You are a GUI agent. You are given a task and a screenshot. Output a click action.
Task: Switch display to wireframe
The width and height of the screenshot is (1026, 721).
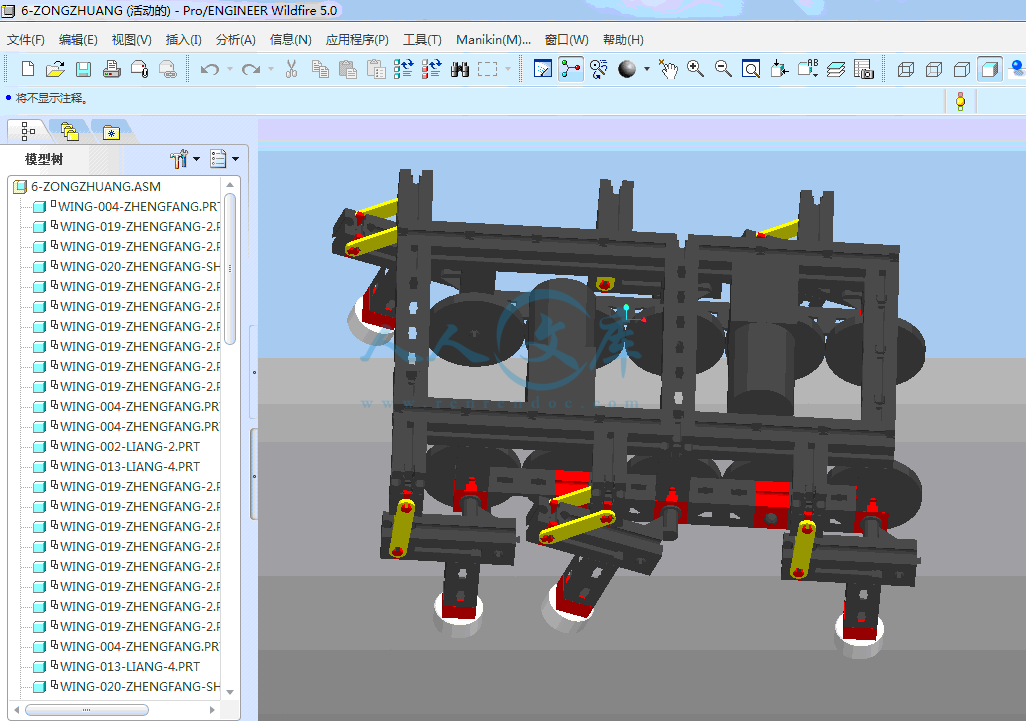tap(906, 69)
